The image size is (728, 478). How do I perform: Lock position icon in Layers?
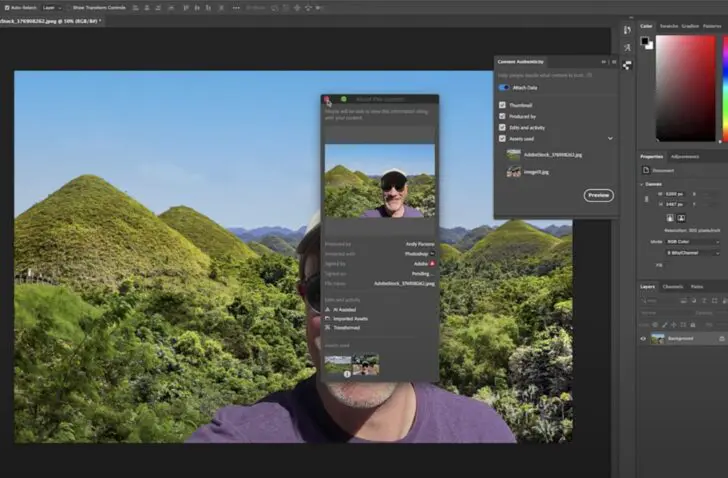tap(674, 325)
